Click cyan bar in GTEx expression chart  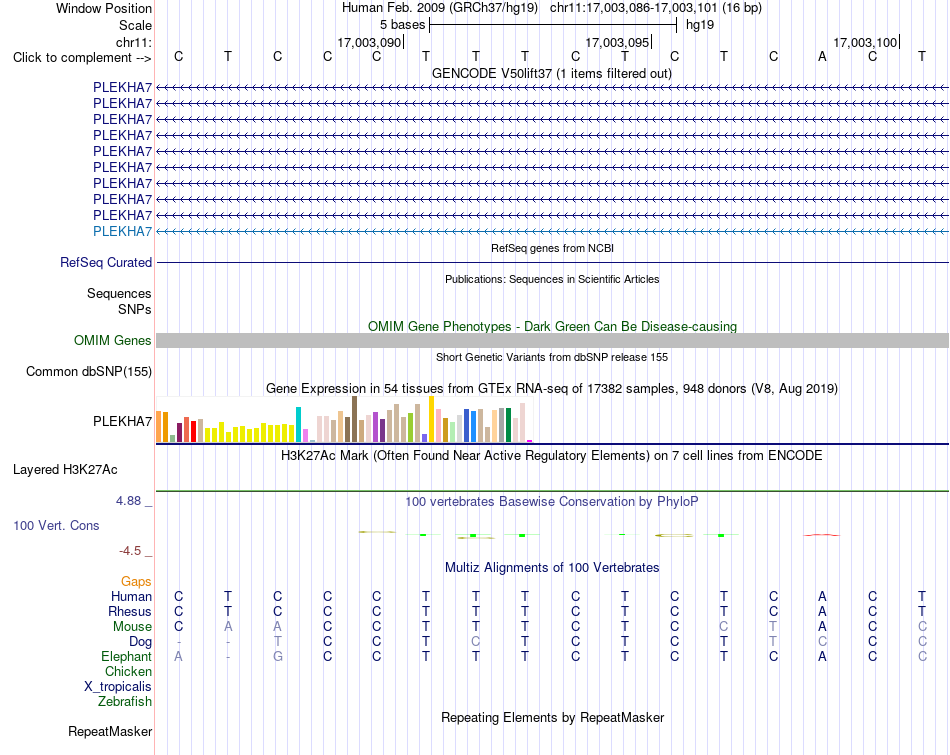[x=299, y=425]
